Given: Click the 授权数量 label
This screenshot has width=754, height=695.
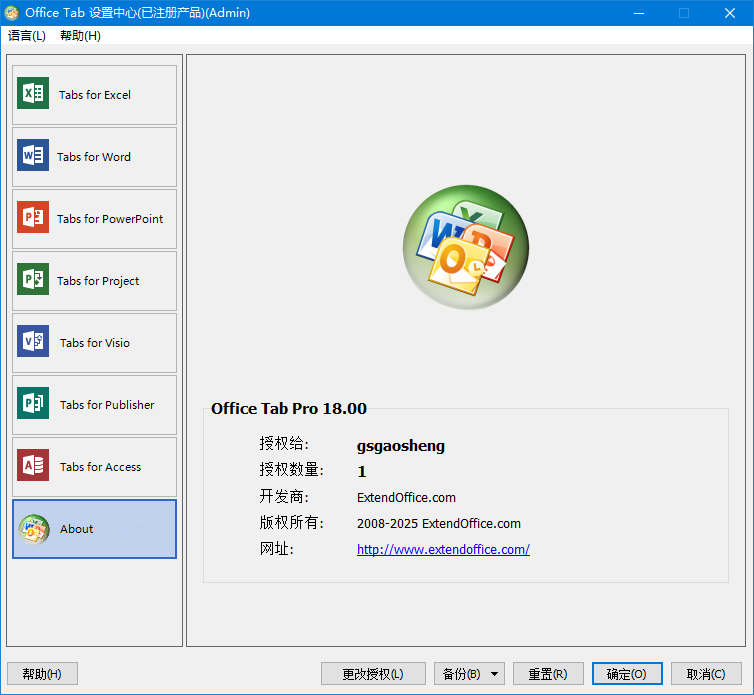Looking at the screenshot, I should tap(291, 469).
